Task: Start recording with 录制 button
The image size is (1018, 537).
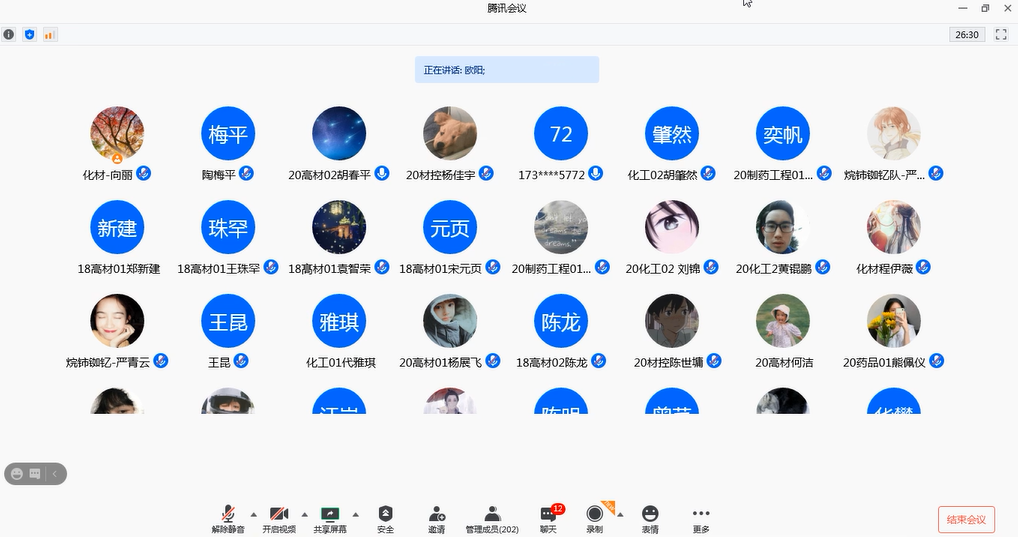Action: click(x=595, y=514)
